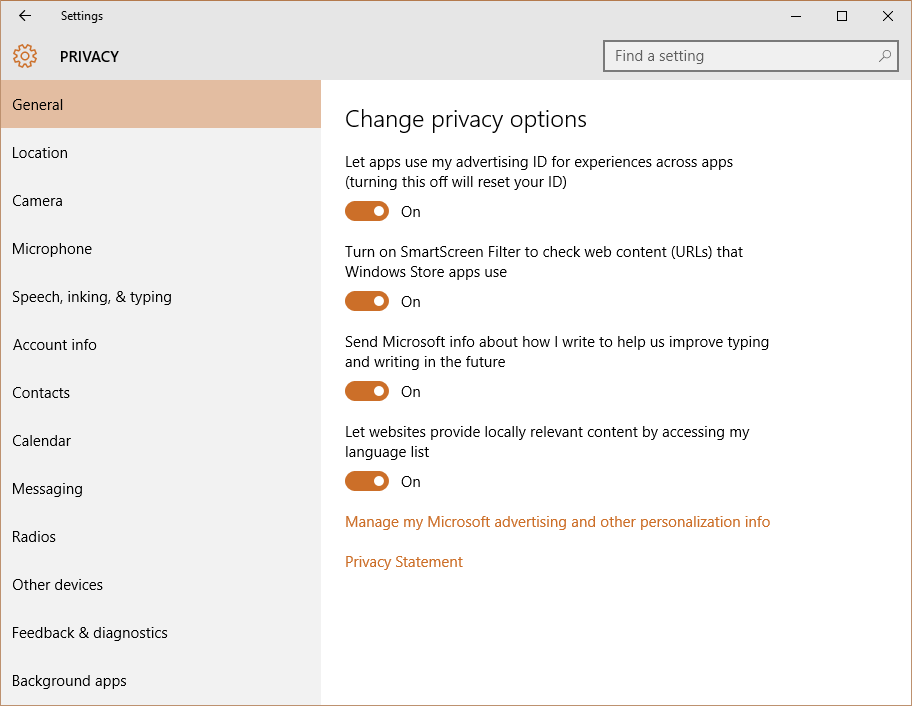
Task: Click the back arrow icon
Action: [25, 16]
